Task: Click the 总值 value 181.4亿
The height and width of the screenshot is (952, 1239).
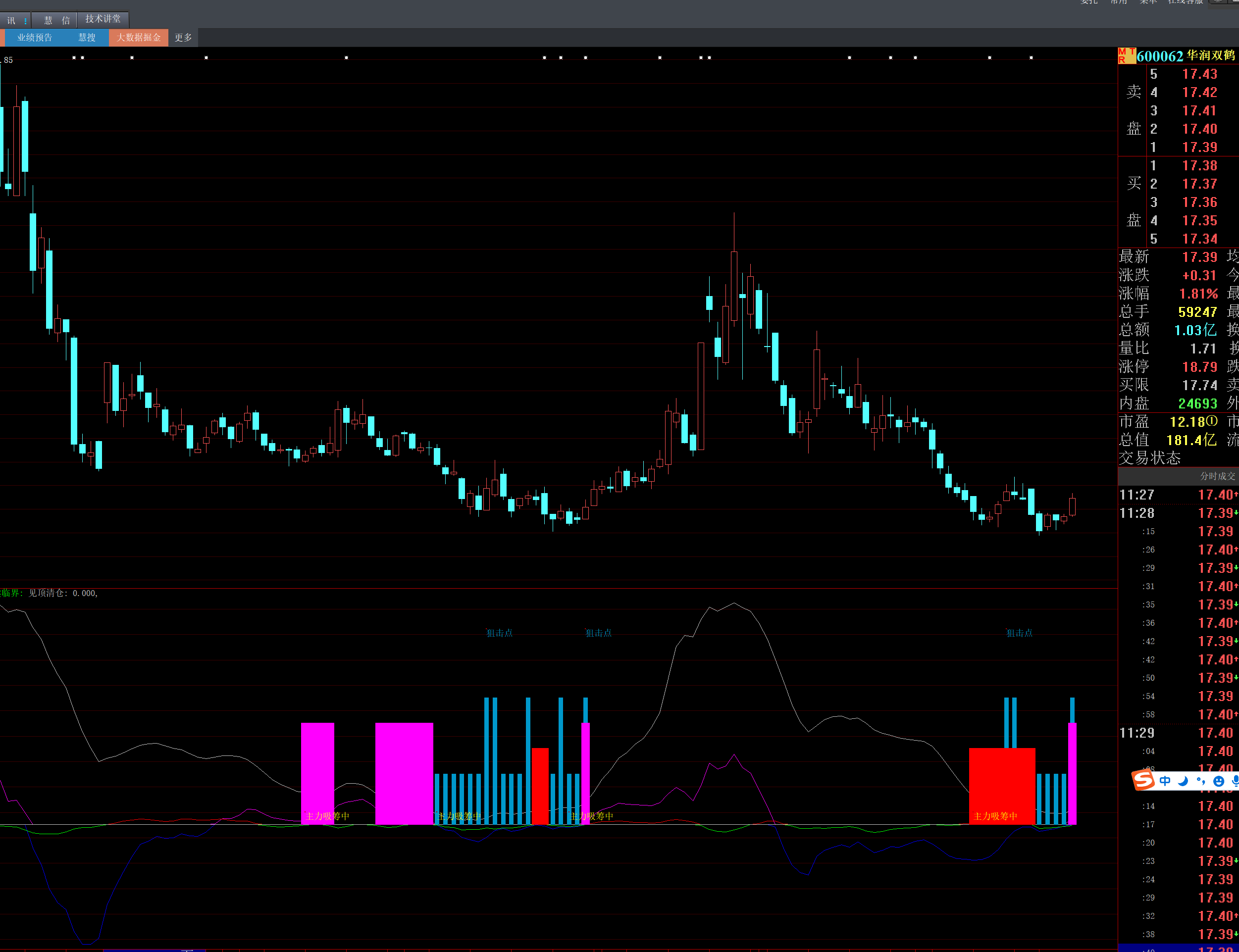Action: (x=1191, y=440)
